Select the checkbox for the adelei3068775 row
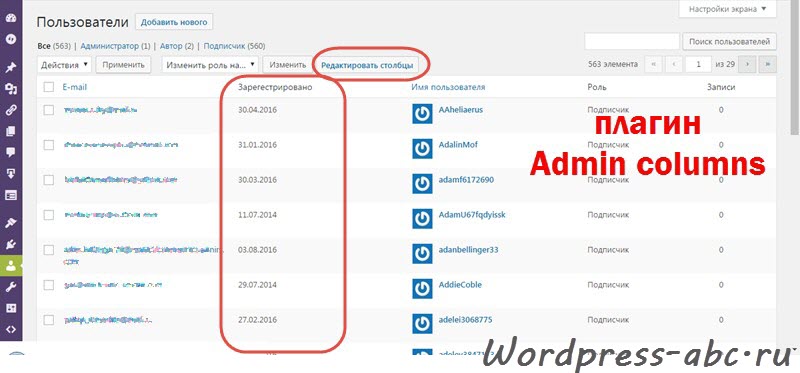The width and height of the screenshot is (800, 373). point(48,320)
